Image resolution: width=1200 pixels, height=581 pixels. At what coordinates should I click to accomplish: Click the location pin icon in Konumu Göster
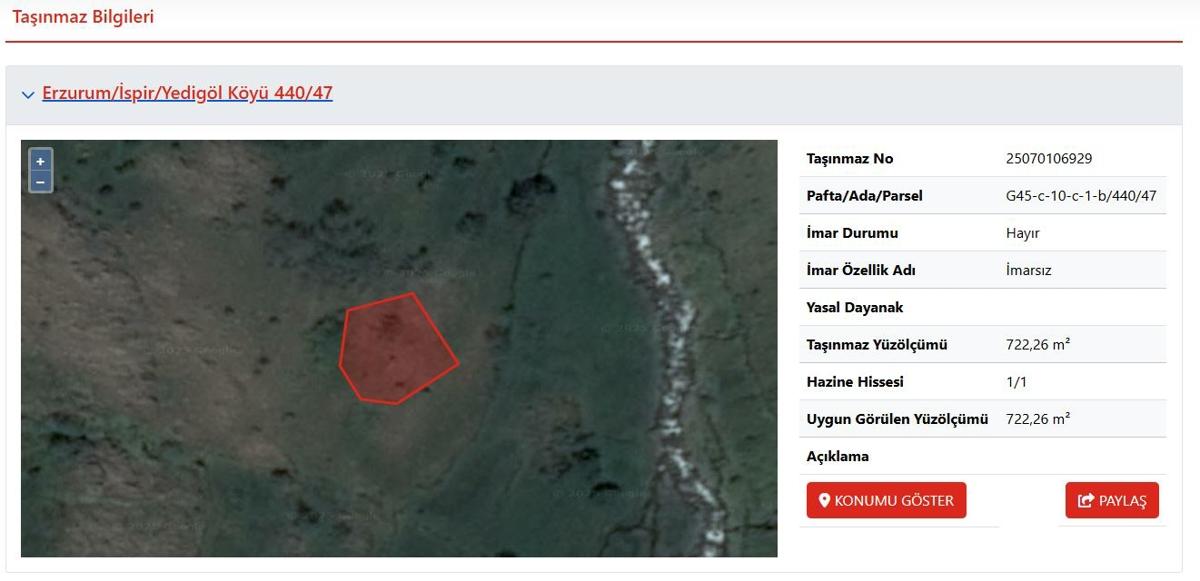[x=825, y=500]
